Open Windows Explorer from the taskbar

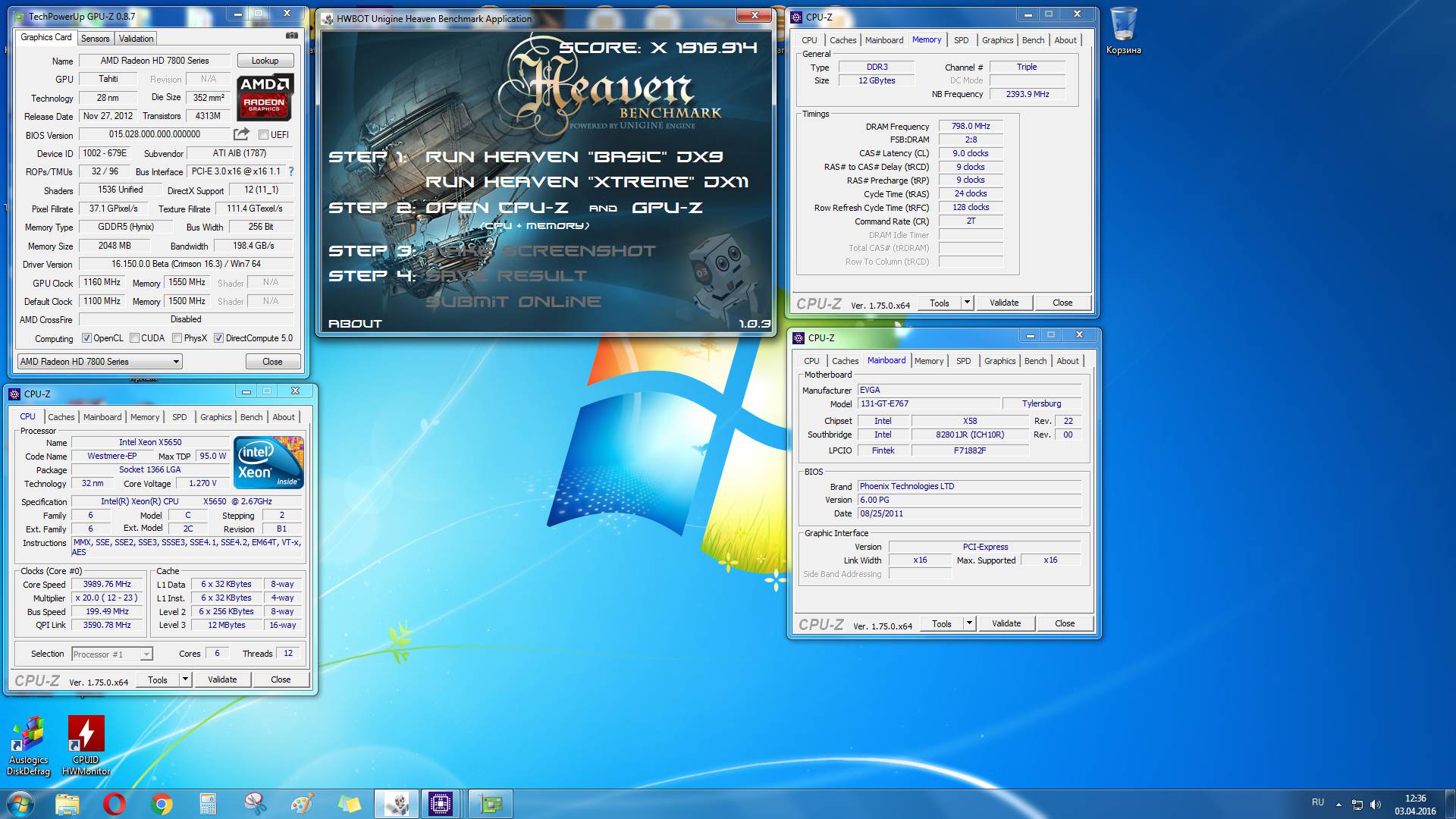tap(67, 804)
